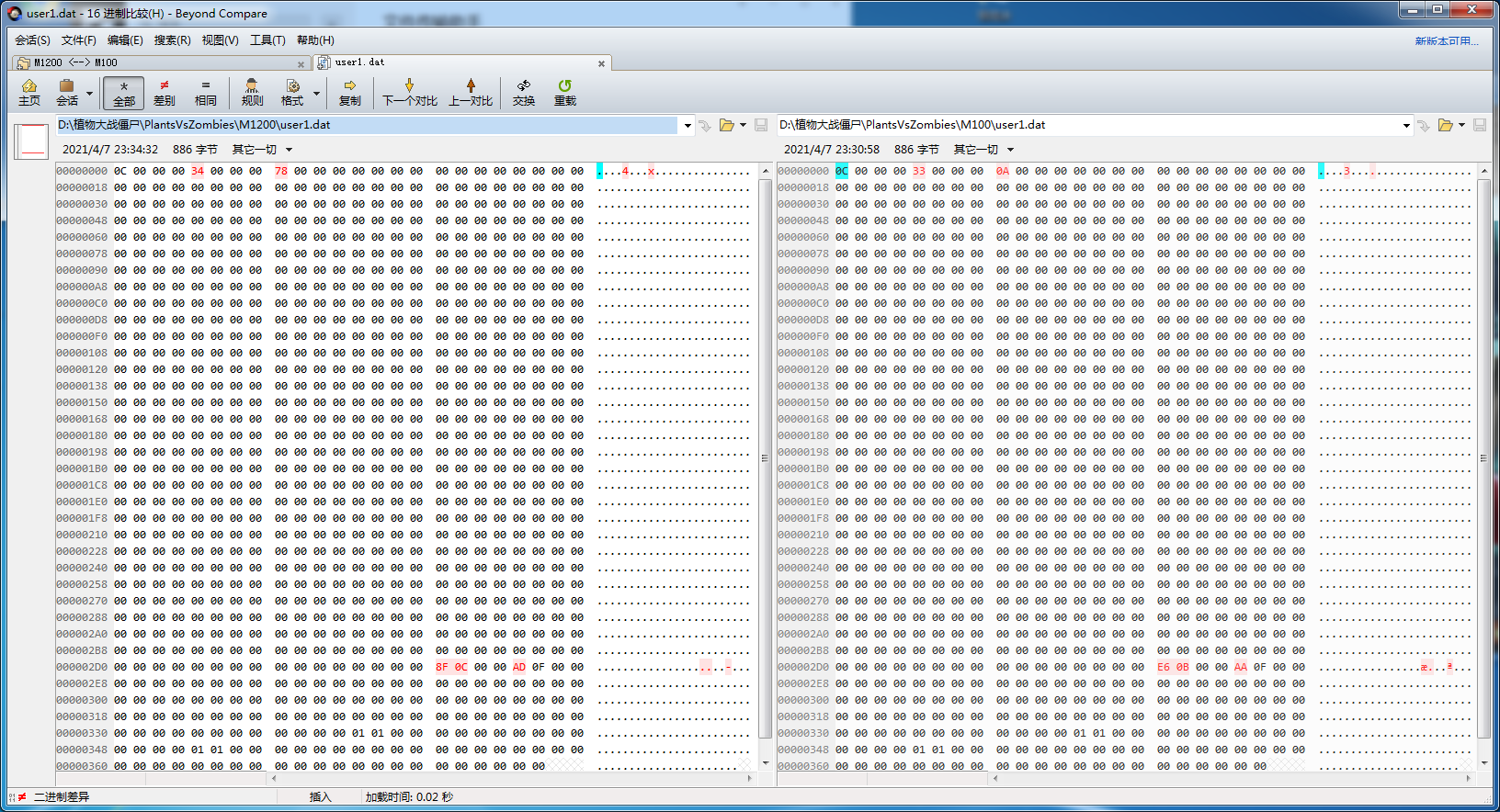Open the Home (主页) toolbar icon

click(29, 93)
